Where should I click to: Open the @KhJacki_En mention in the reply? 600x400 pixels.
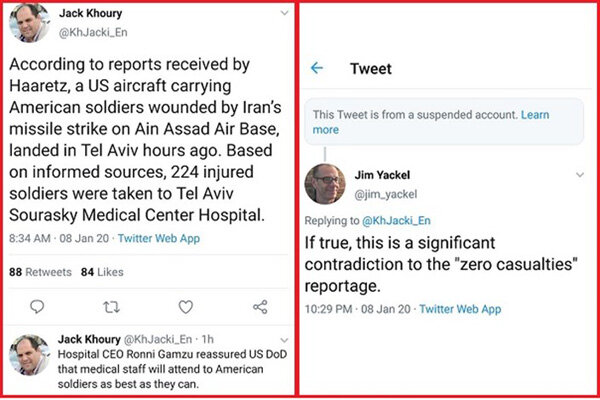tap(396, 220)
